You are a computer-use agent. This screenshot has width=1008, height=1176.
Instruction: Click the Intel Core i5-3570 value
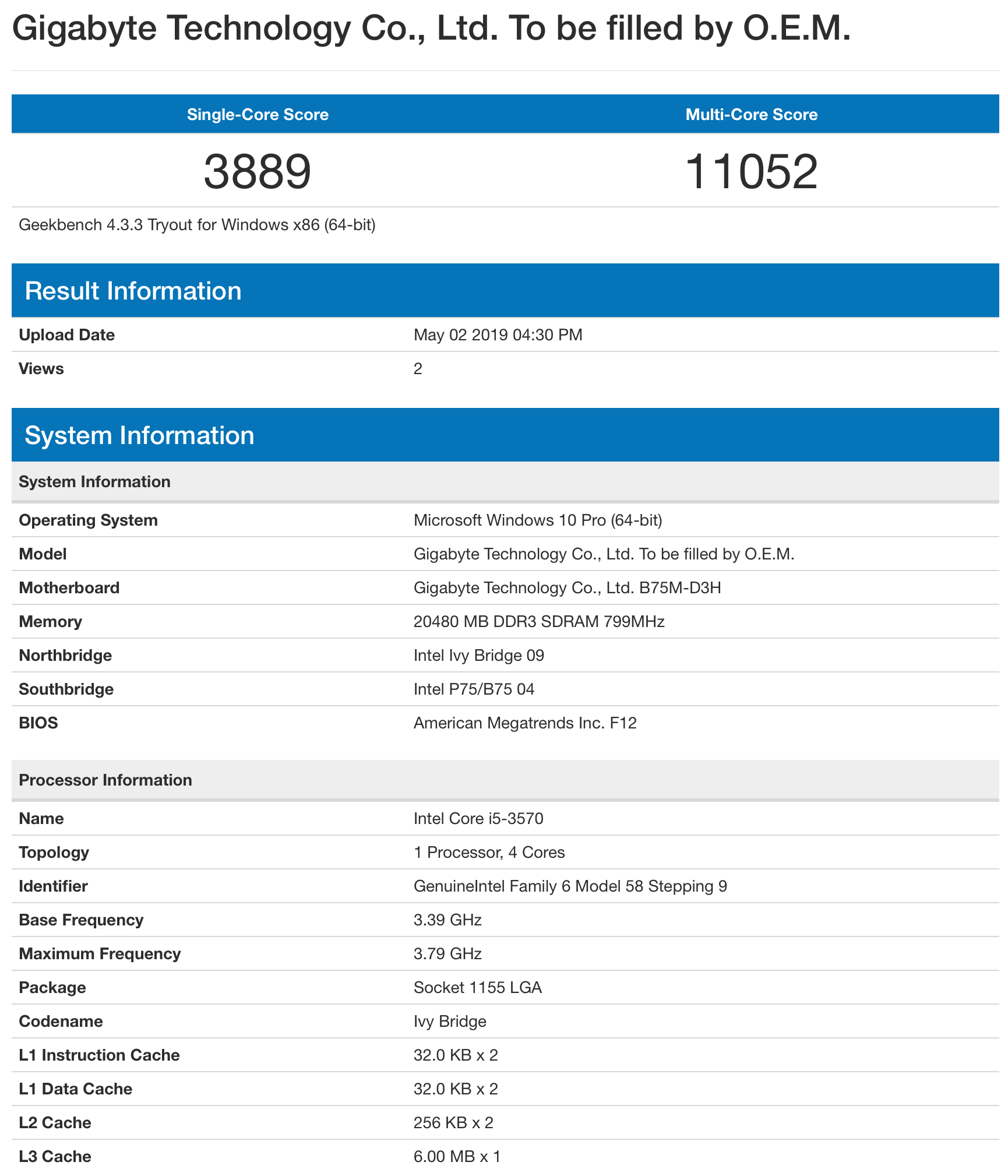[478, 819]
